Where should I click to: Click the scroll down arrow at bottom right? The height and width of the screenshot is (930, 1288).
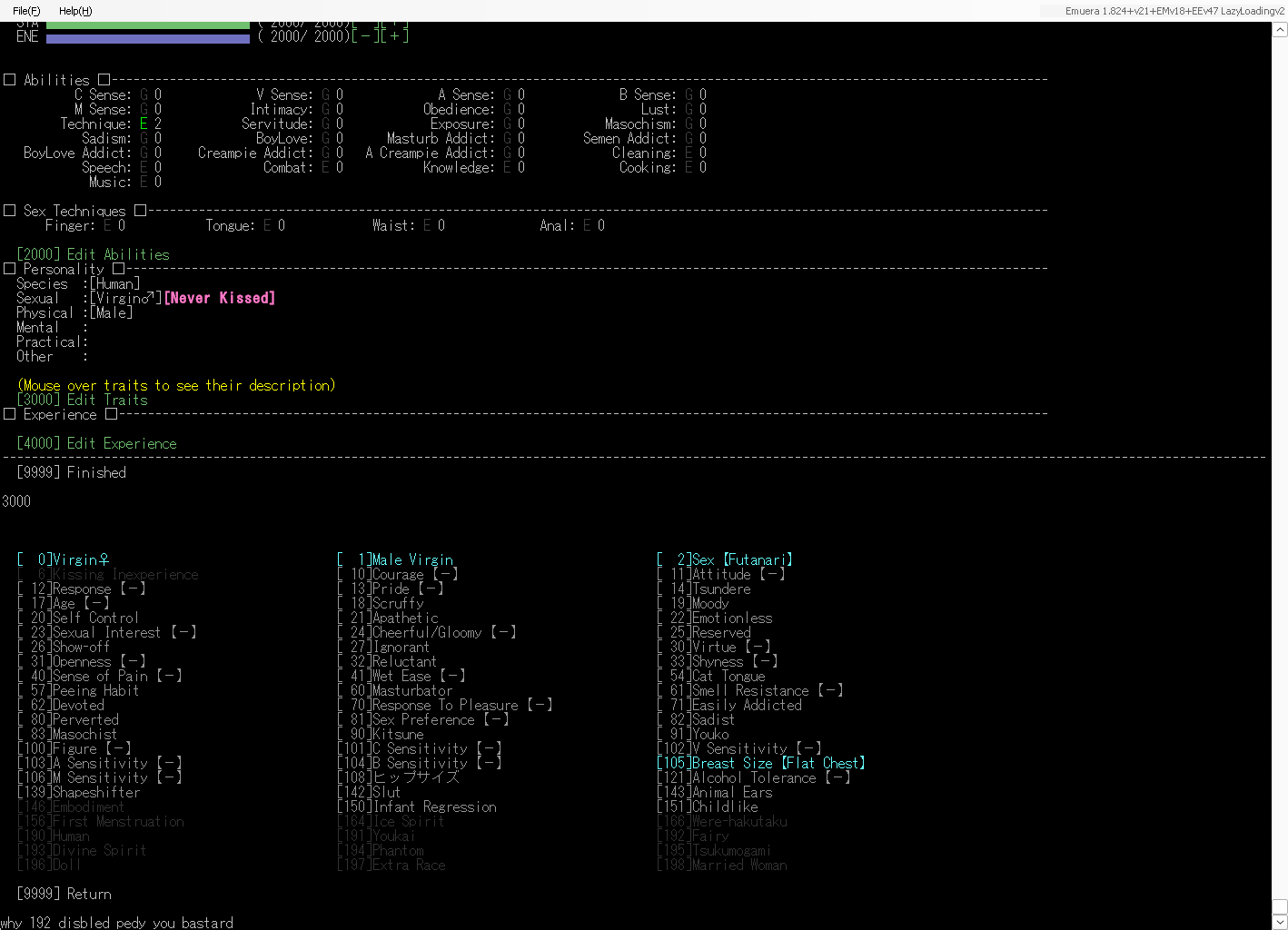tap(1279, 922)
